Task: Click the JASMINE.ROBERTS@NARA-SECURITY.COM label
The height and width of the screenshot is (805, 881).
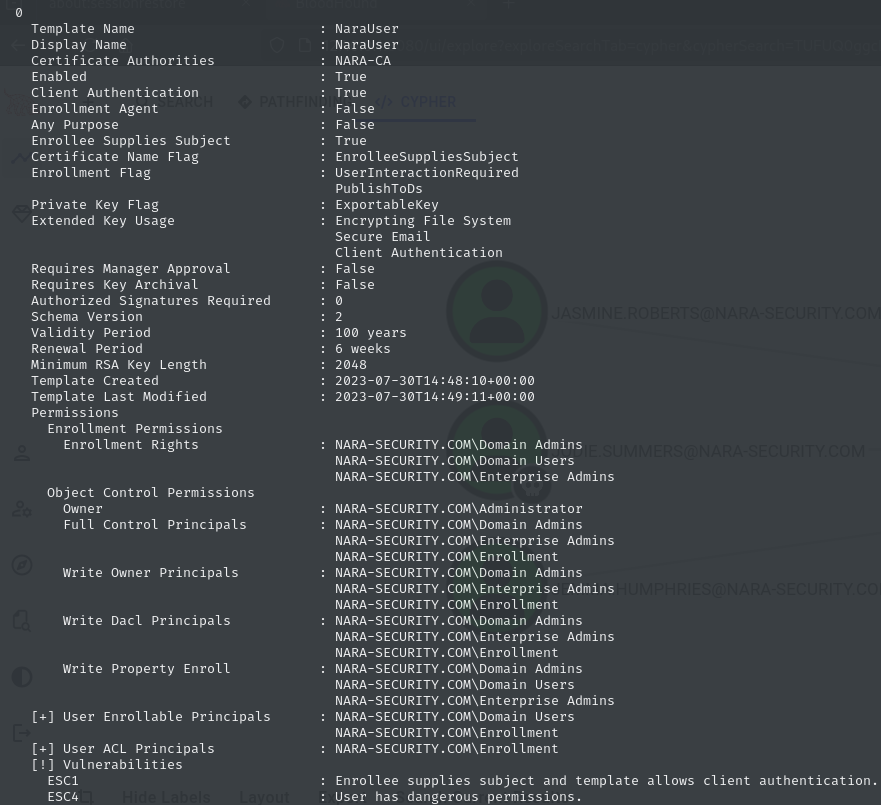Action: [x=715, y=313]
